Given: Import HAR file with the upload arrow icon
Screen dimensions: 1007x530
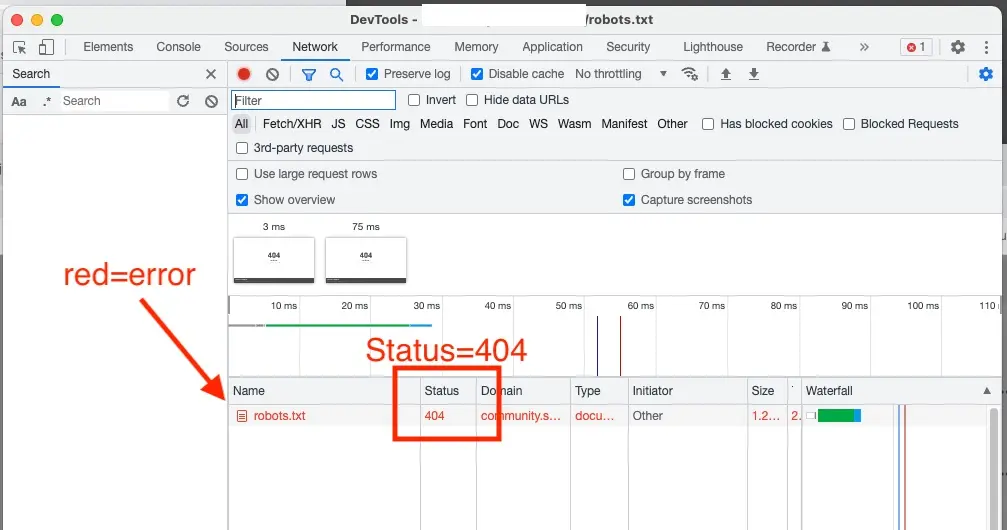Looking at the screenshot, I should point(726,74).
